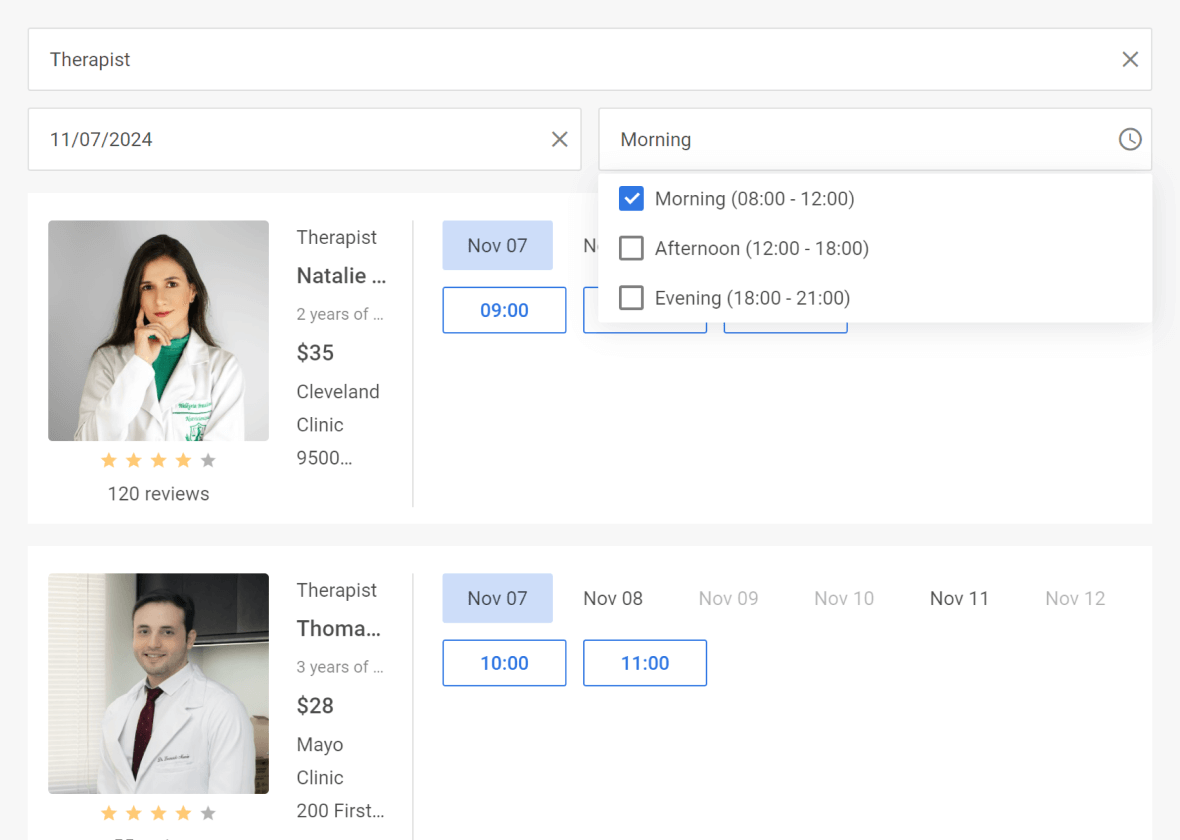
Task: Select the 11:00 appointment with Thomas
Action: (x=645, y=662)
